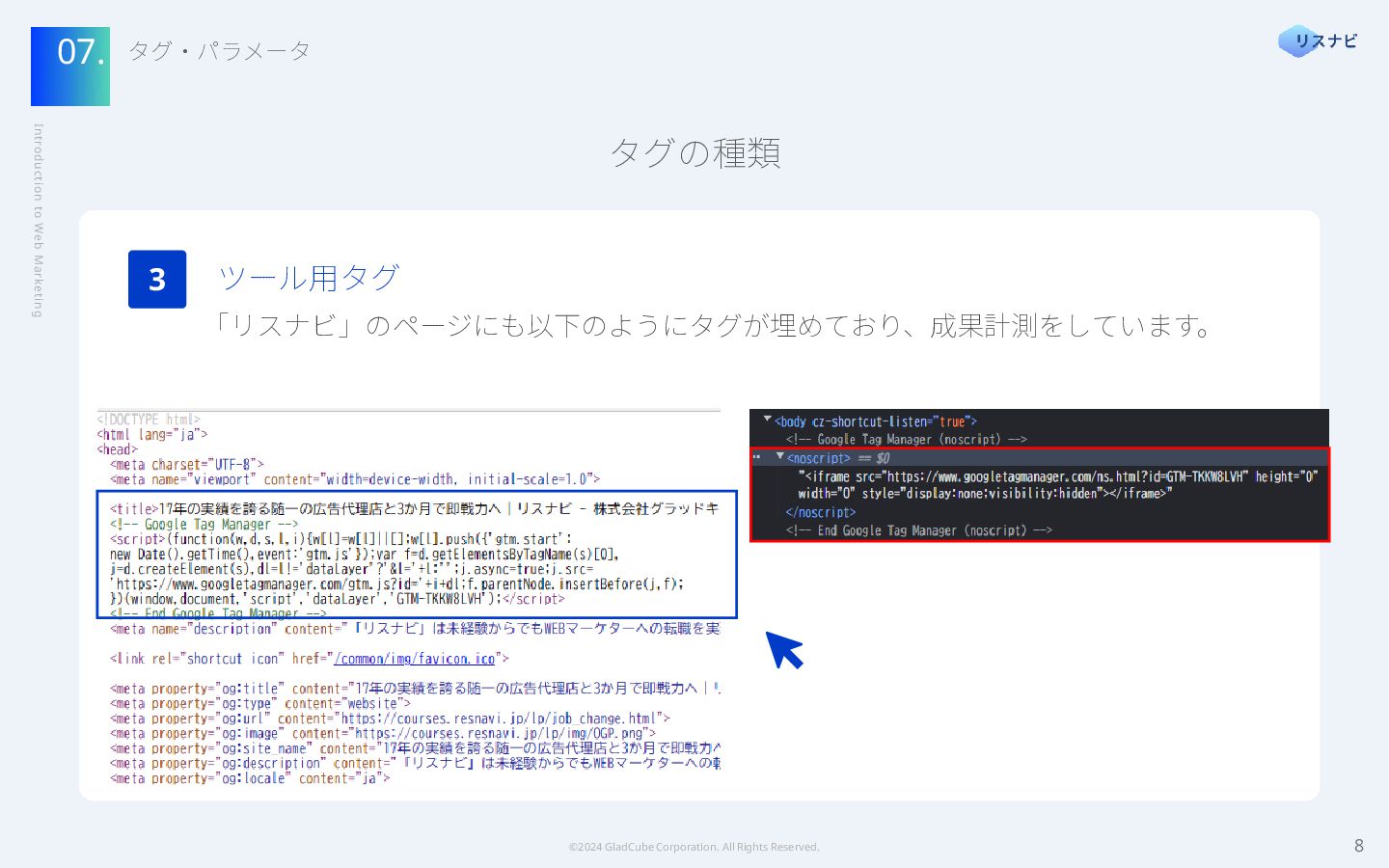Click the title tag line in source
The image size is (1389, 868).
tap(415, 508)
